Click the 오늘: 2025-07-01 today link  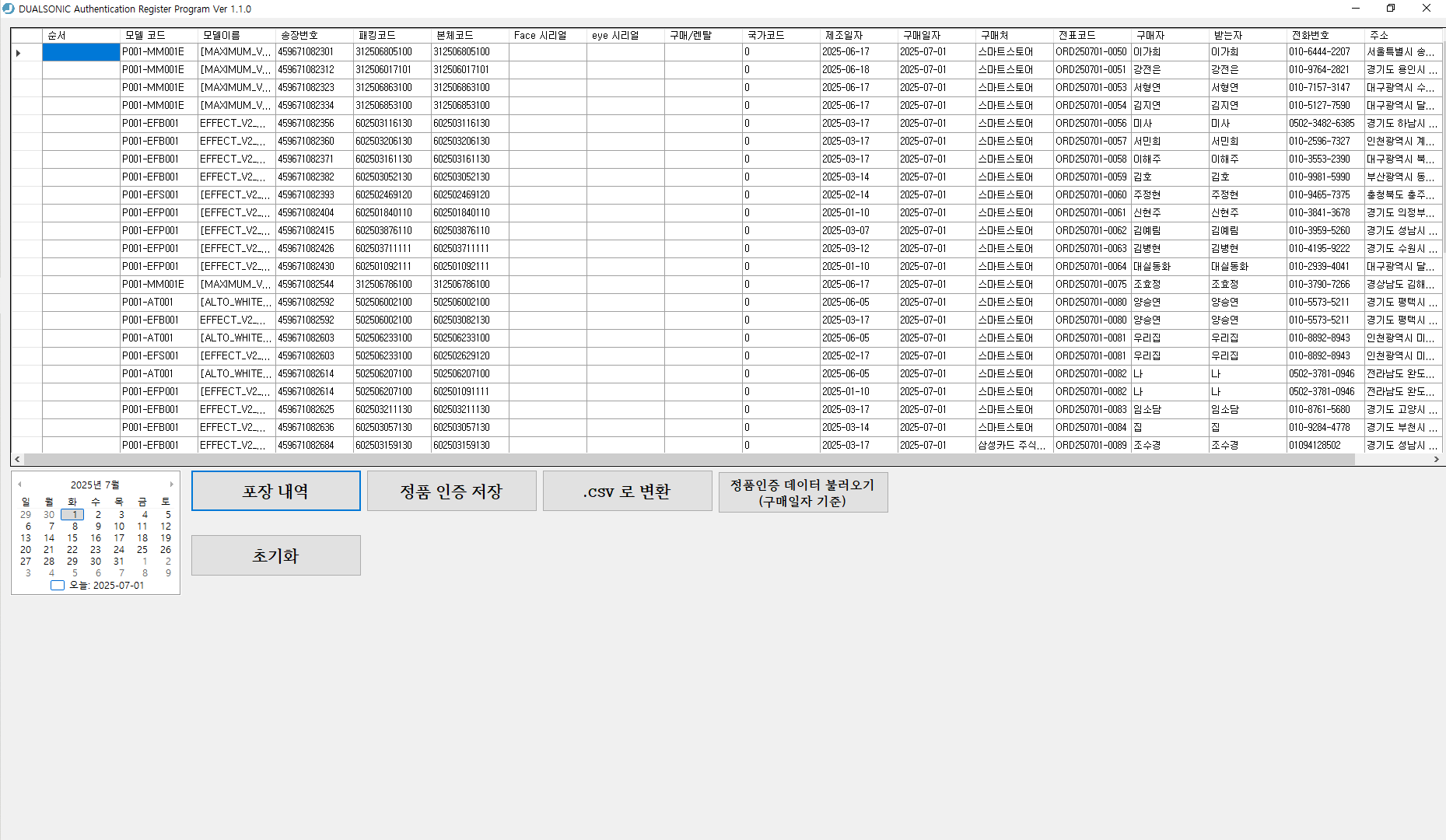107,586
